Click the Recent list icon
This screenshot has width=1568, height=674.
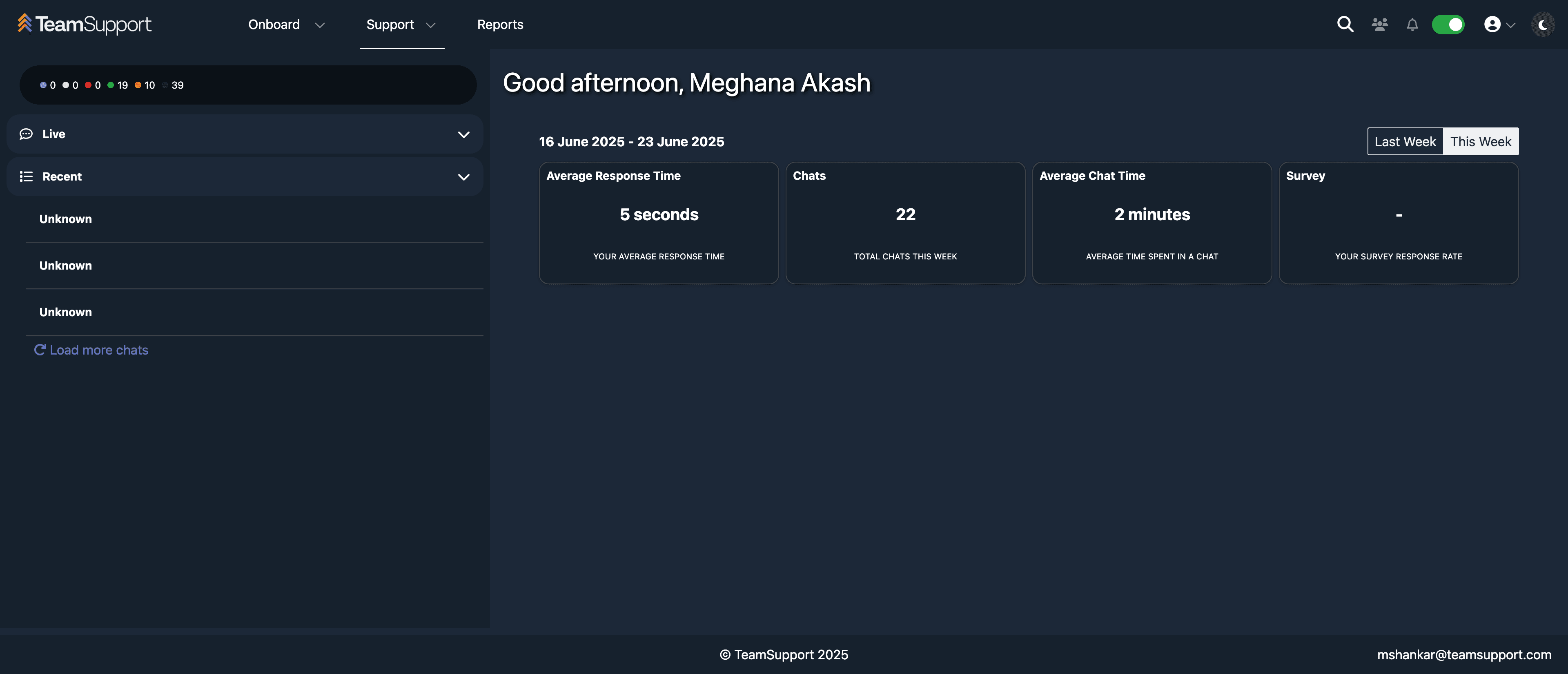26,176
